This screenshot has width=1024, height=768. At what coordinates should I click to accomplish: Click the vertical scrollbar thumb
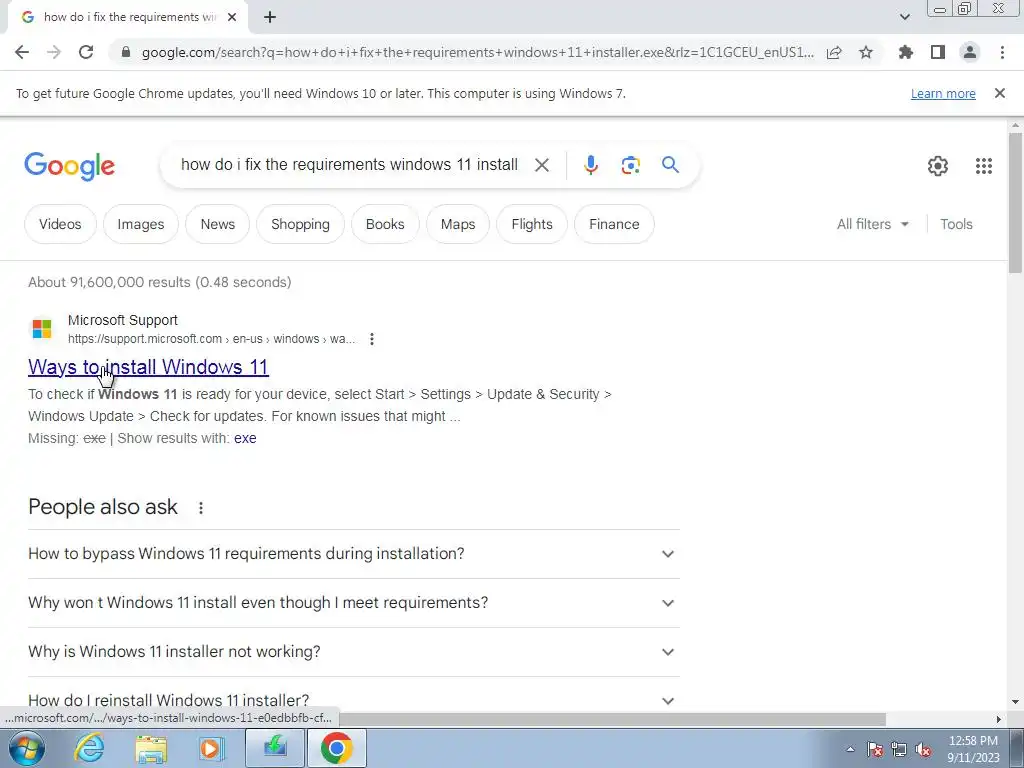point(1015,203)
